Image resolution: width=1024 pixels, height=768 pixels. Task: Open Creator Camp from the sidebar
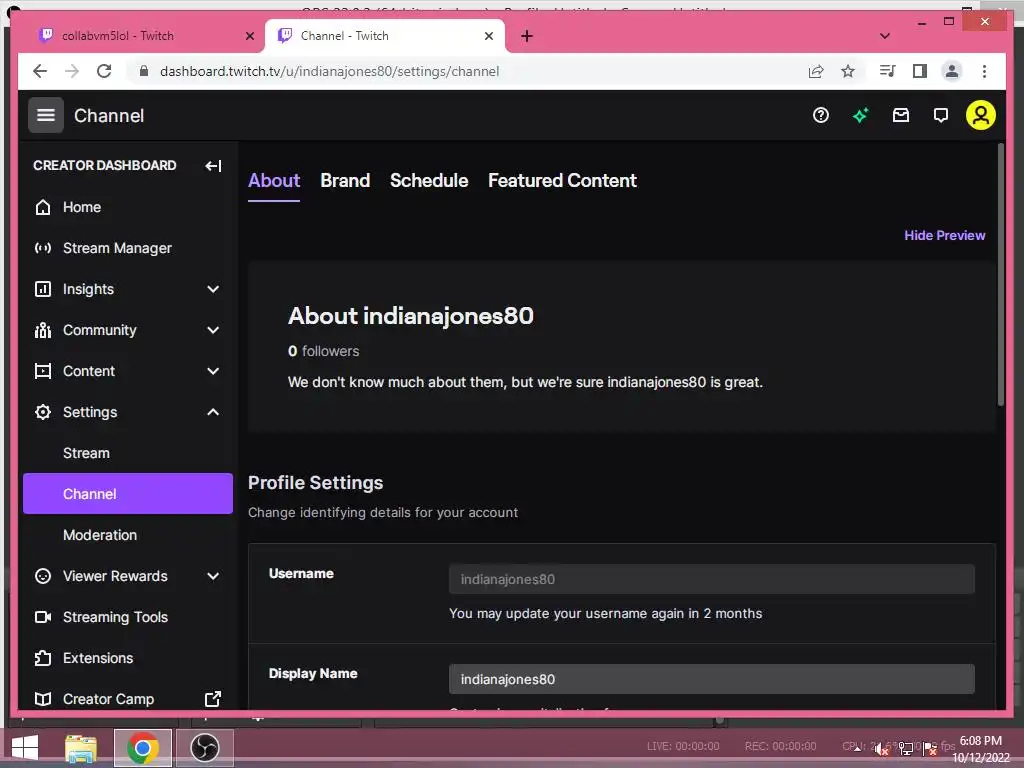[x=108, y=699]
